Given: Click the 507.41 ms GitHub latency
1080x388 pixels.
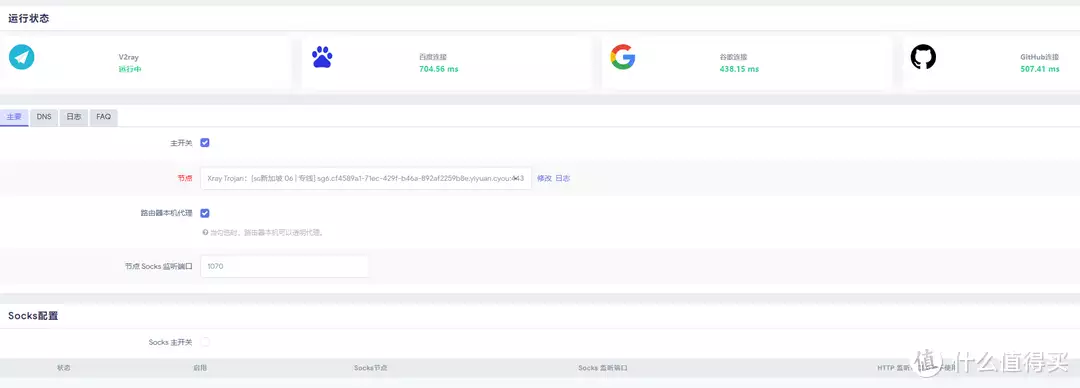Looking at the screenshot, I should (1039, 69).
